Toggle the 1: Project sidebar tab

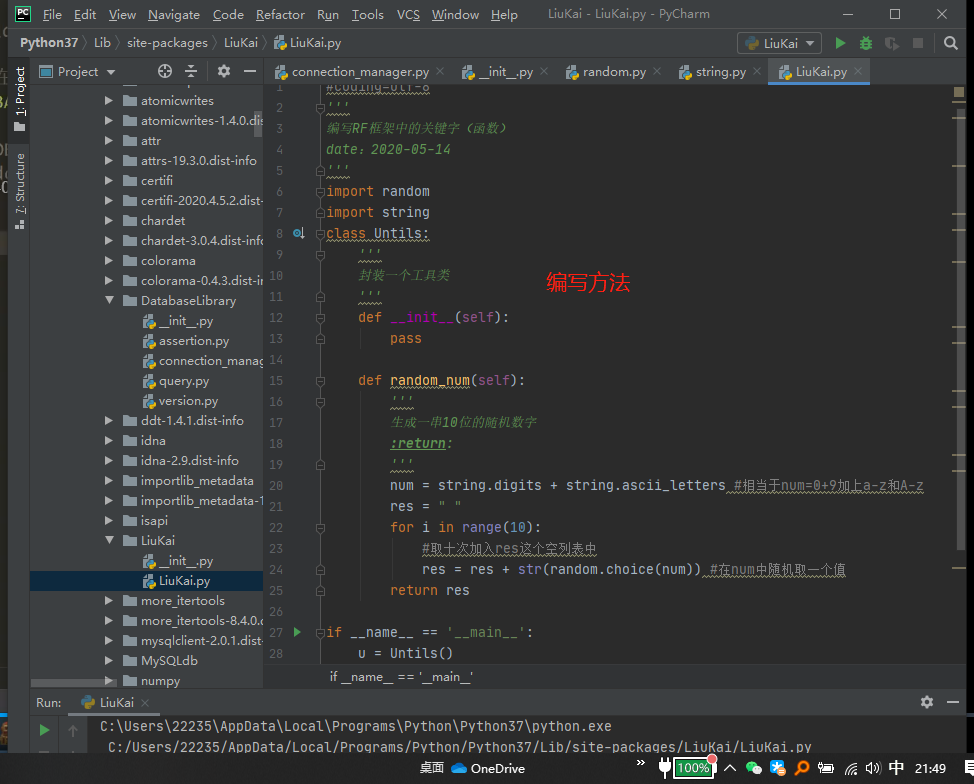[x=20, y=100]
